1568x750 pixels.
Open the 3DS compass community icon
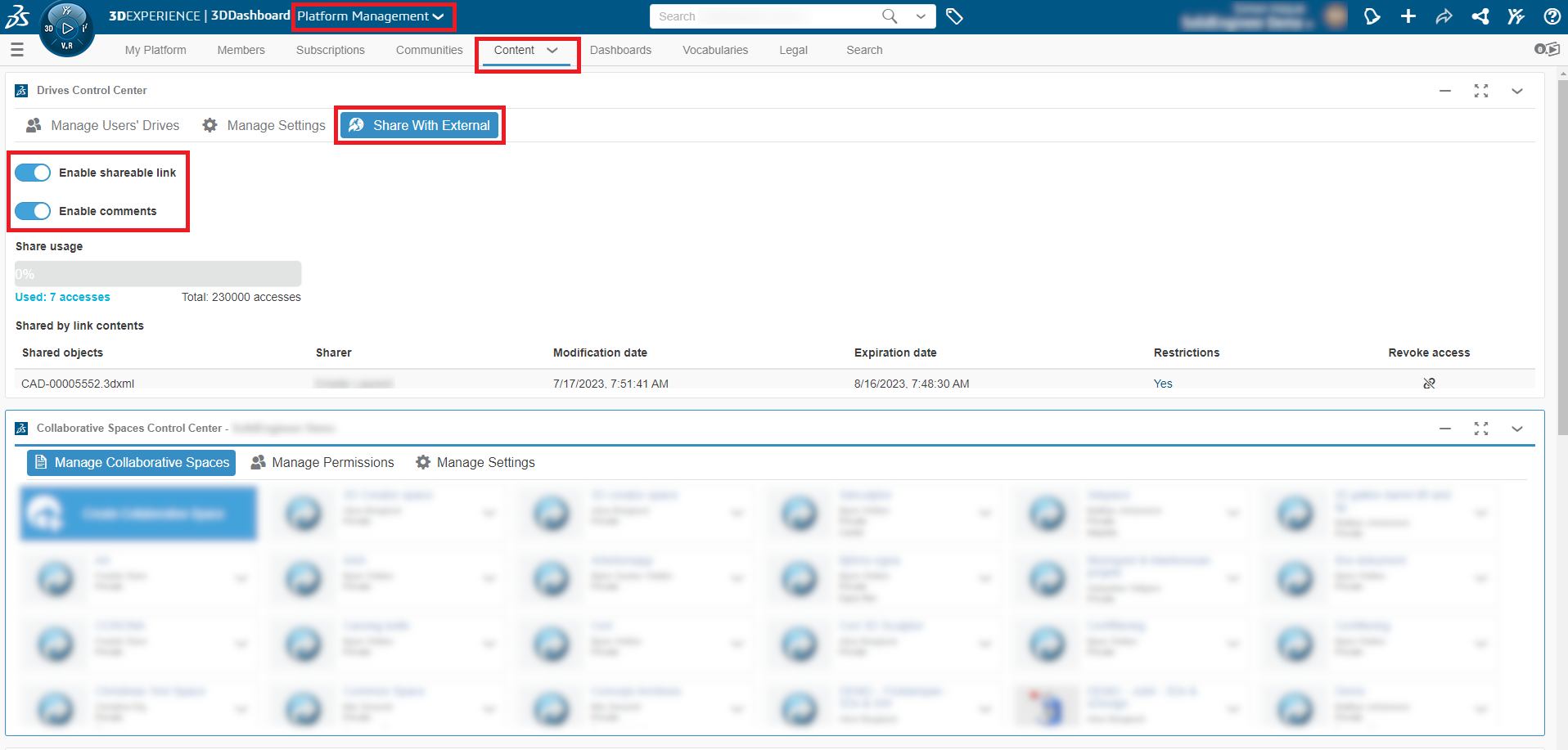coord(1516,16)
